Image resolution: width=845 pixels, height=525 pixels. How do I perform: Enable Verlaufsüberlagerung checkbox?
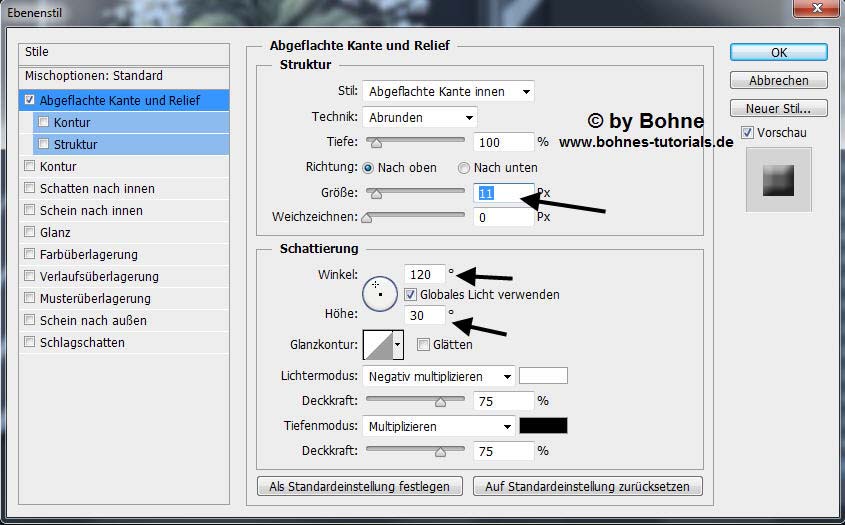click(x=30, y=276)
